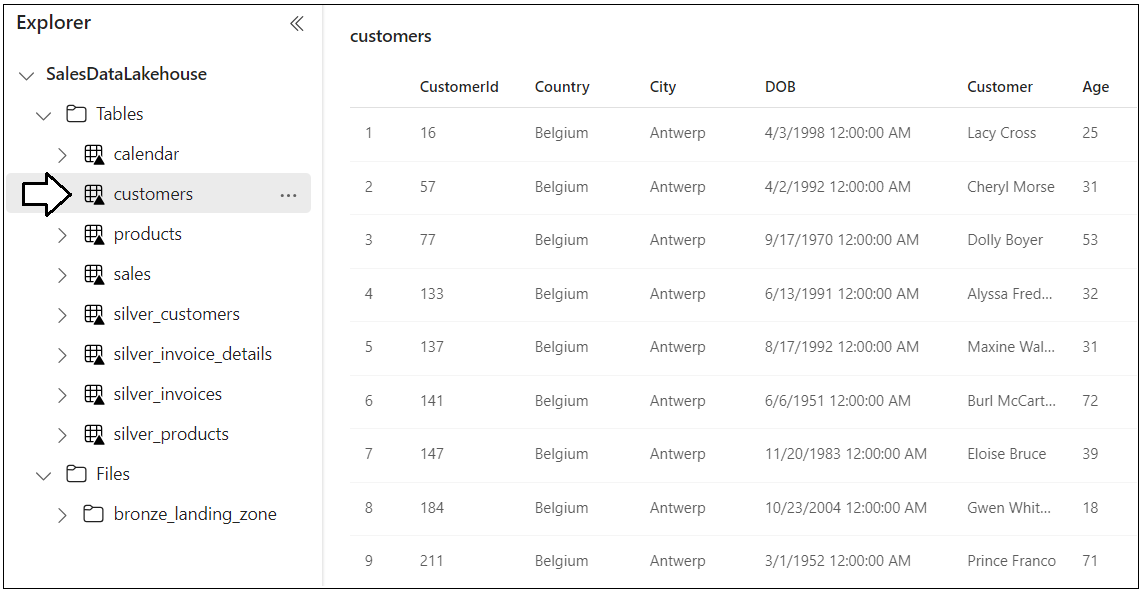1143x592 pixels.
Task: Collapse the Tables folder chevron
Action: point(44,115)
